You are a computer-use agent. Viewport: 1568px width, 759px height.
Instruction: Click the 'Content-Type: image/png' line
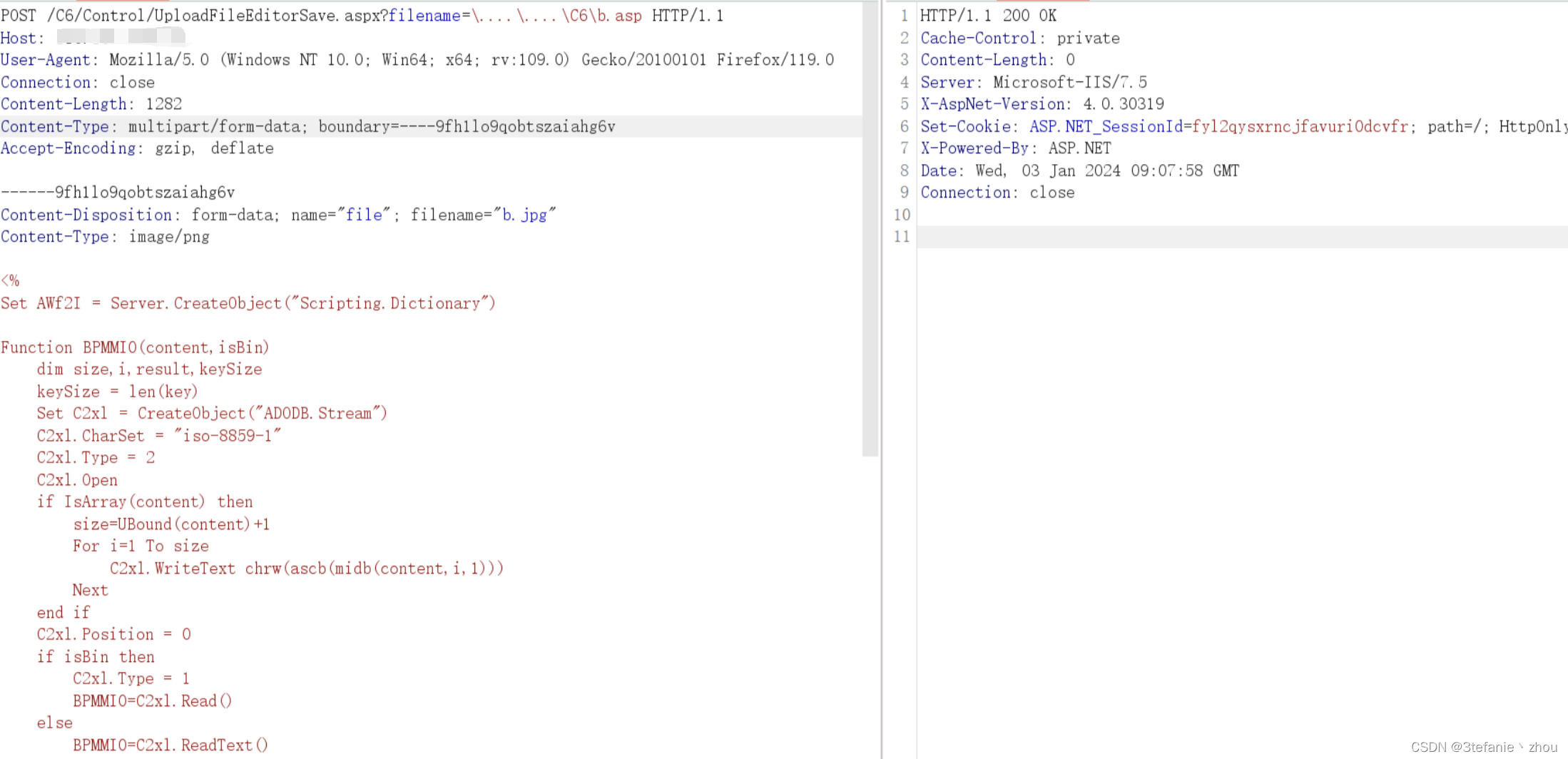pos(105,237)
